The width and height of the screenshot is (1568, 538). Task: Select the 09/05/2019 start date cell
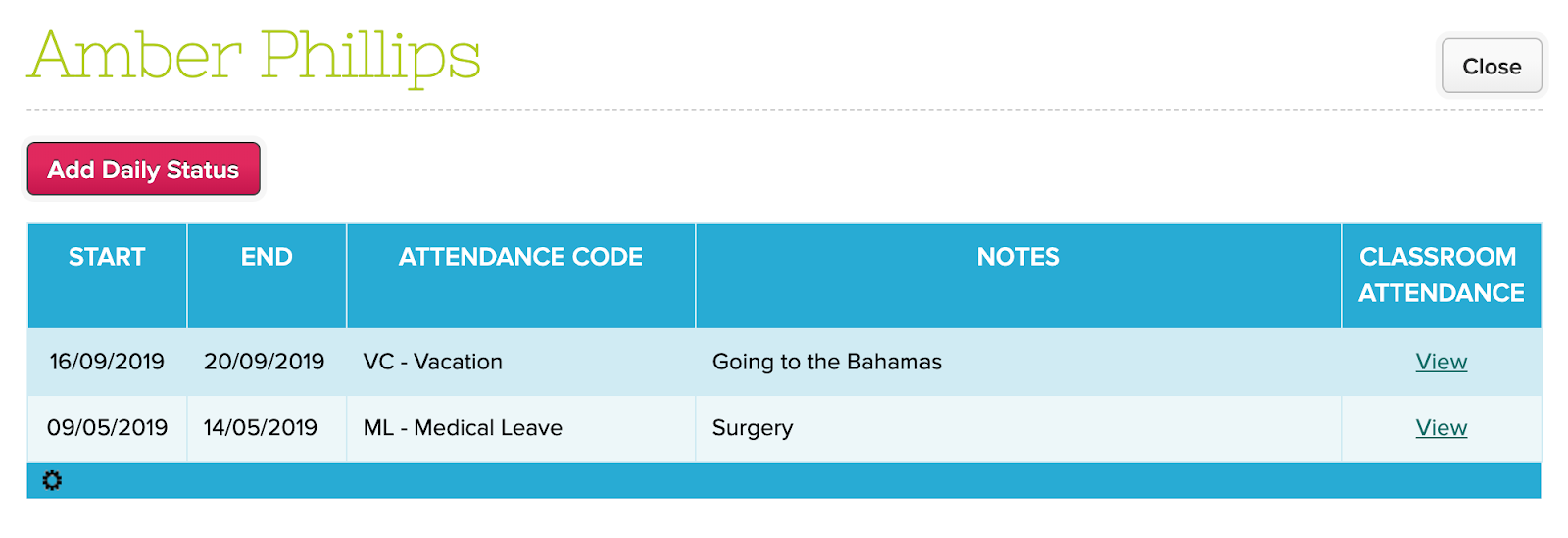point(107,428)
